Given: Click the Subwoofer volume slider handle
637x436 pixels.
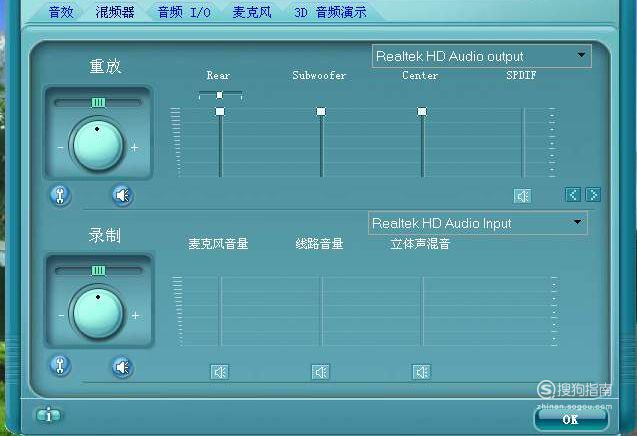Looking at the screenshot, I should click(321, 111).
